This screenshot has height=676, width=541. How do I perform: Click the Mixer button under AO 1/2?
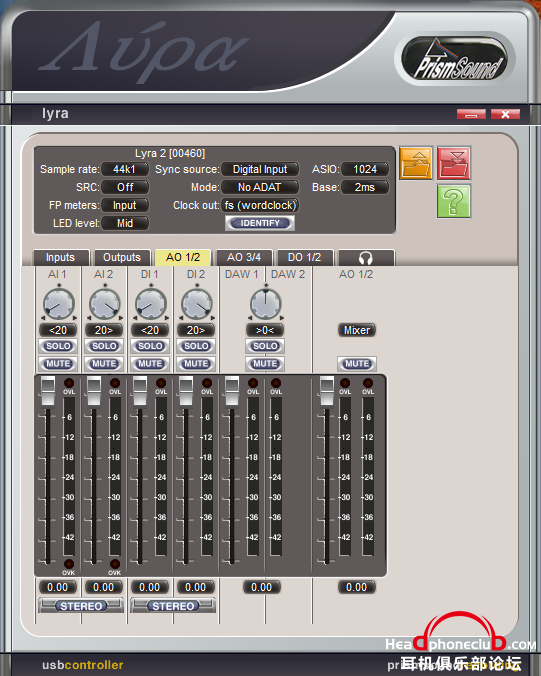click(x=357, y=330)
